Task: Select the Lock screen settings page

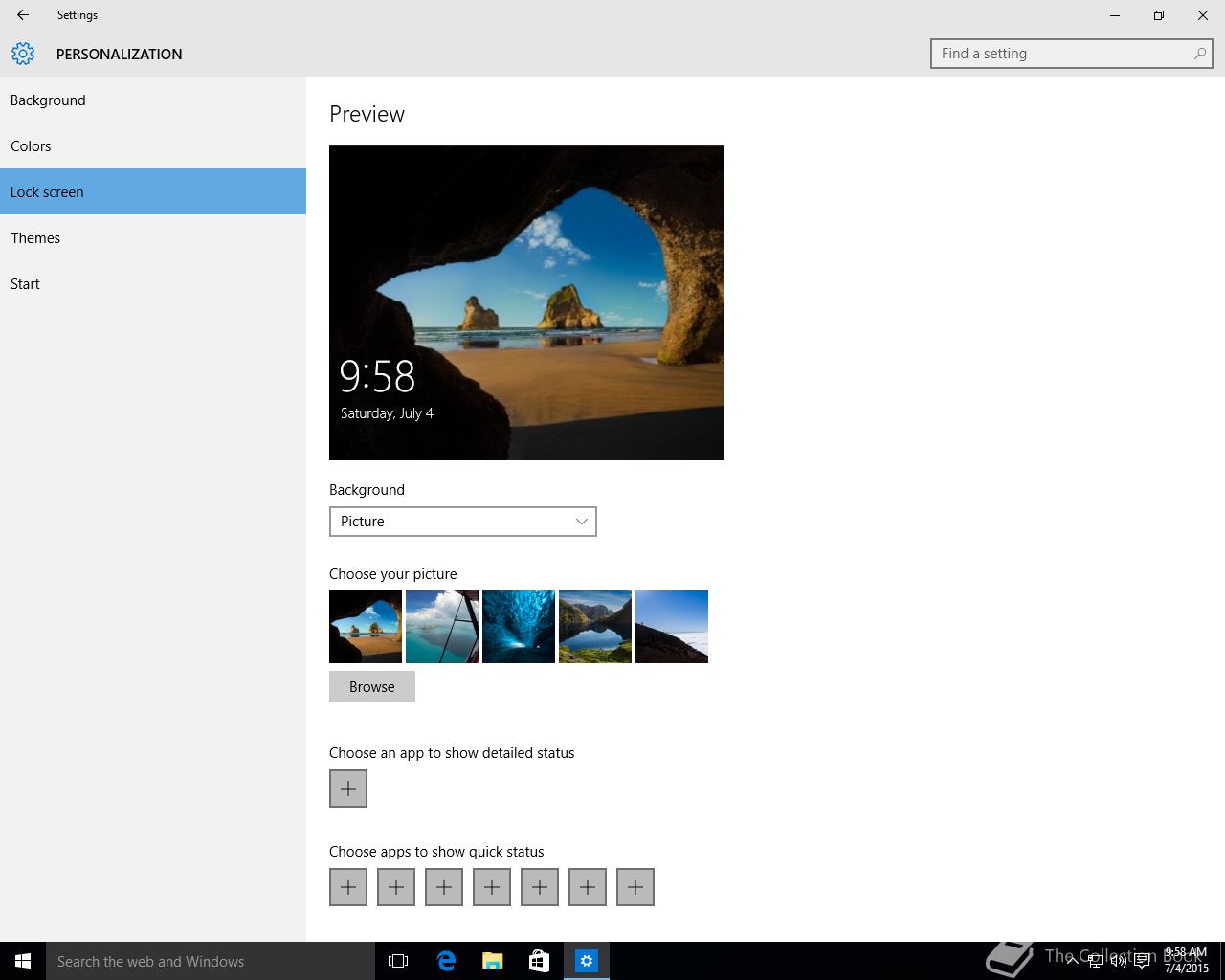Action: click(x=153, y=192)
